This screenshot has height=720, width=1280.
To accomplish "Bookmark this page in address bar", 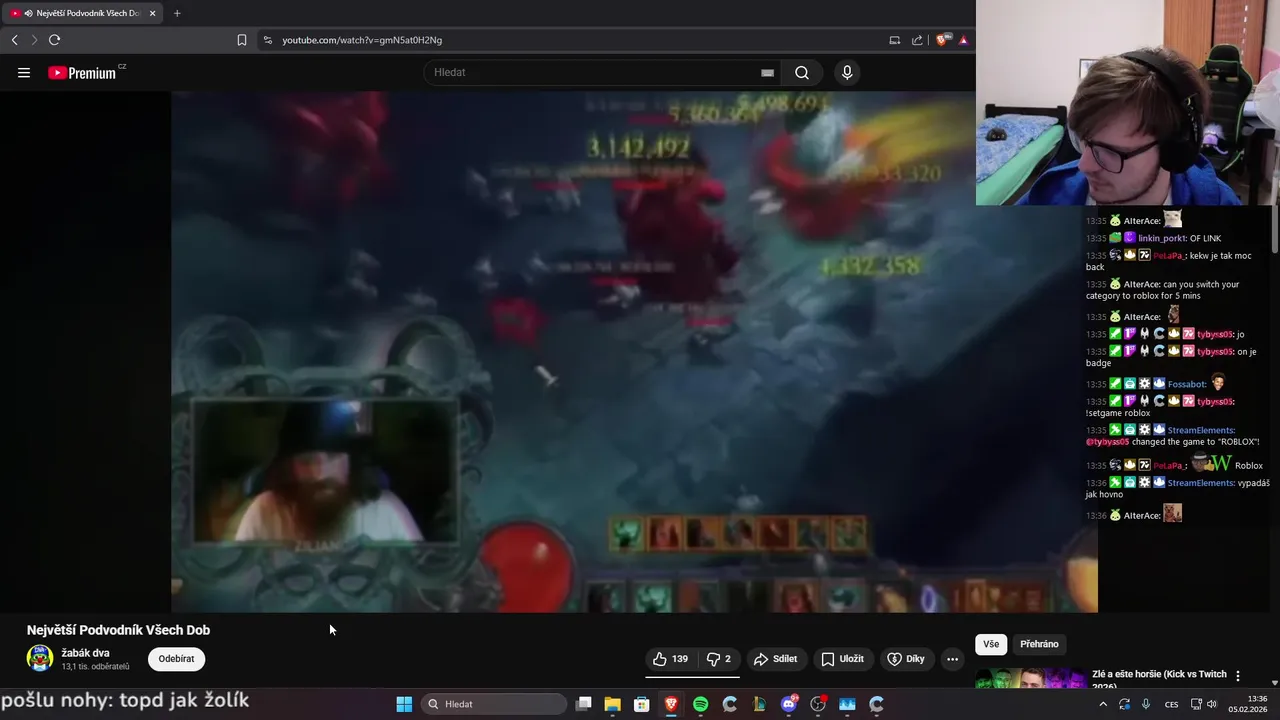I will 242,40.
